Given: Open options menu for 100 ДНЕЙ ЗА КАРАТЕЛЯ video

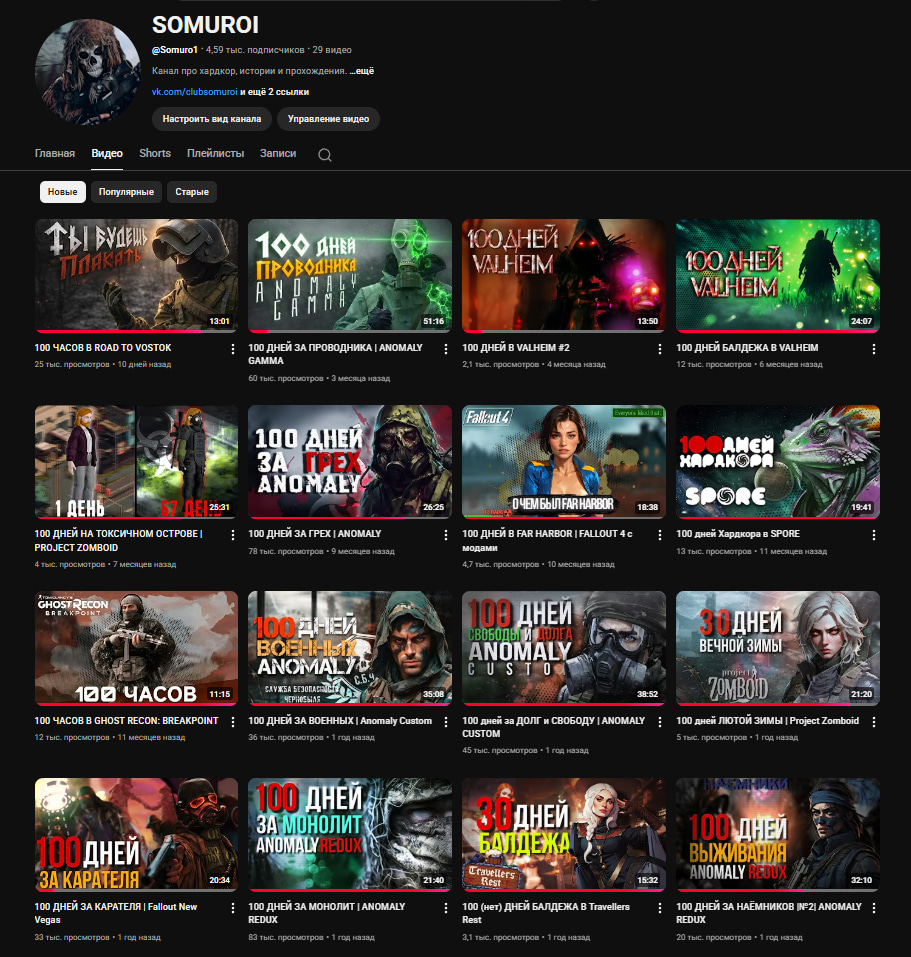Looking at the screenshot, I should coord(232,908).
